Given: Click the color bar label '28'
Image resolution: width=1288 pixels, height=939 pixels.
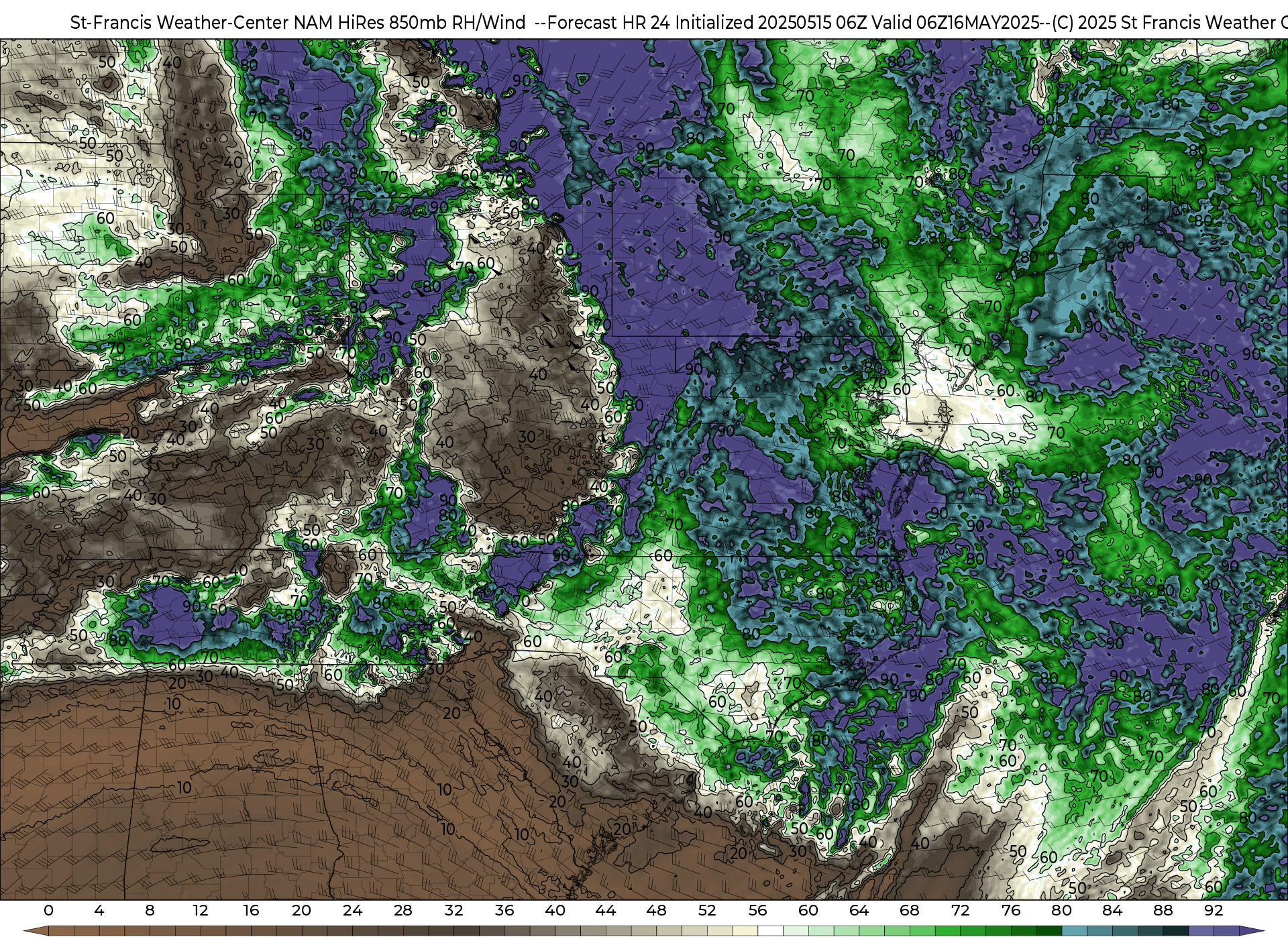Looking at the screenshot, I should [x=403, y=910].
